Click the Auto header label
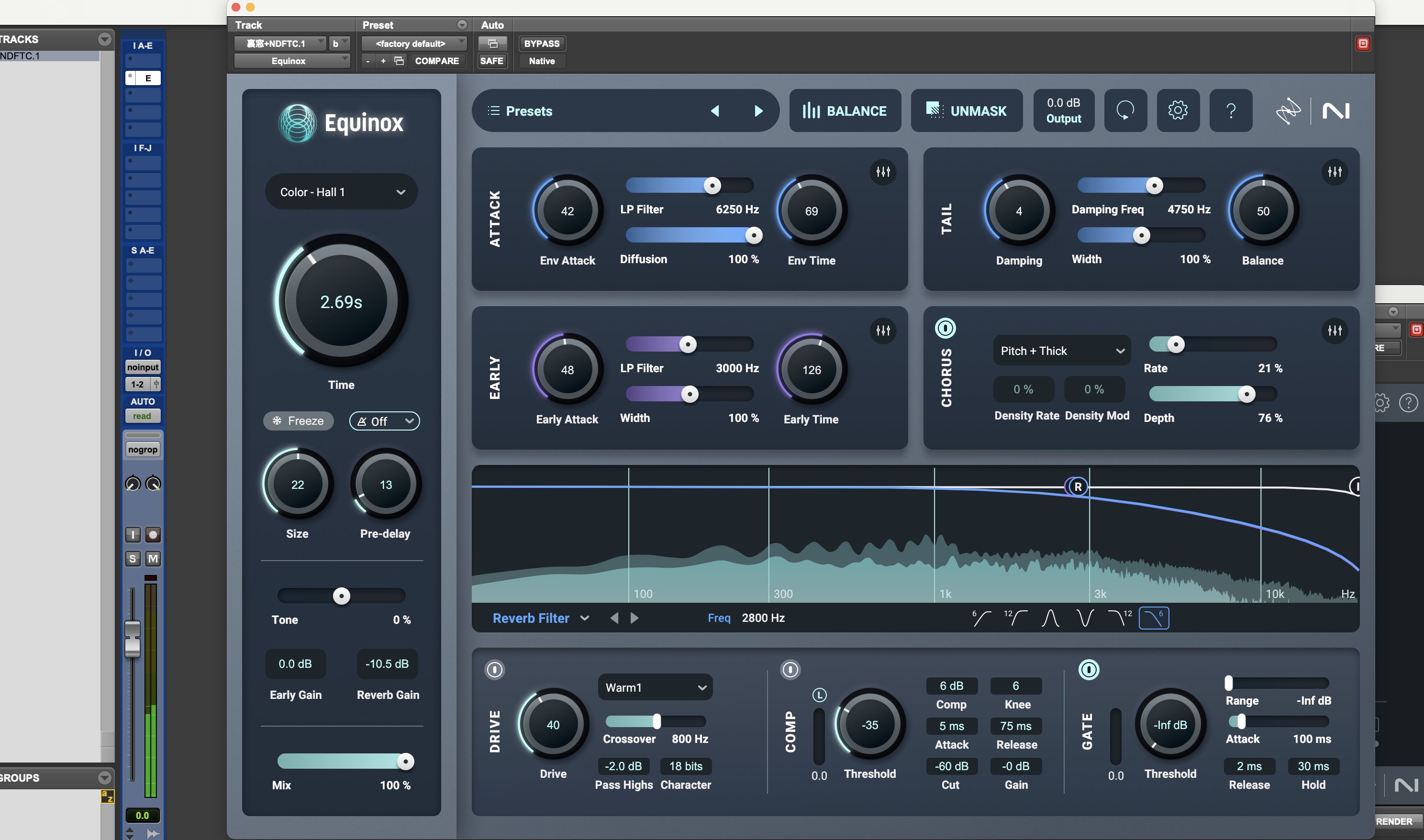This screenshot has height=840, width=1424. [x=492, y=25]
